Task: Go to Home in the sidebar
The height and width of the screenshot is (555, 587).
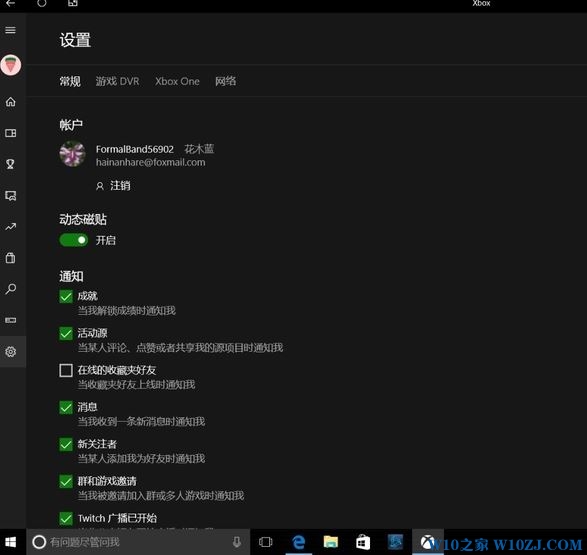Action: [x=10, y=101]
